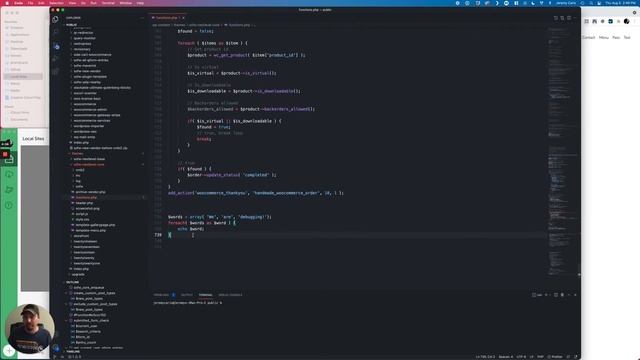Screen dimensions: 640x360
Task: Open the File menu
Action: pyautogui.click(x=31, y=3)
